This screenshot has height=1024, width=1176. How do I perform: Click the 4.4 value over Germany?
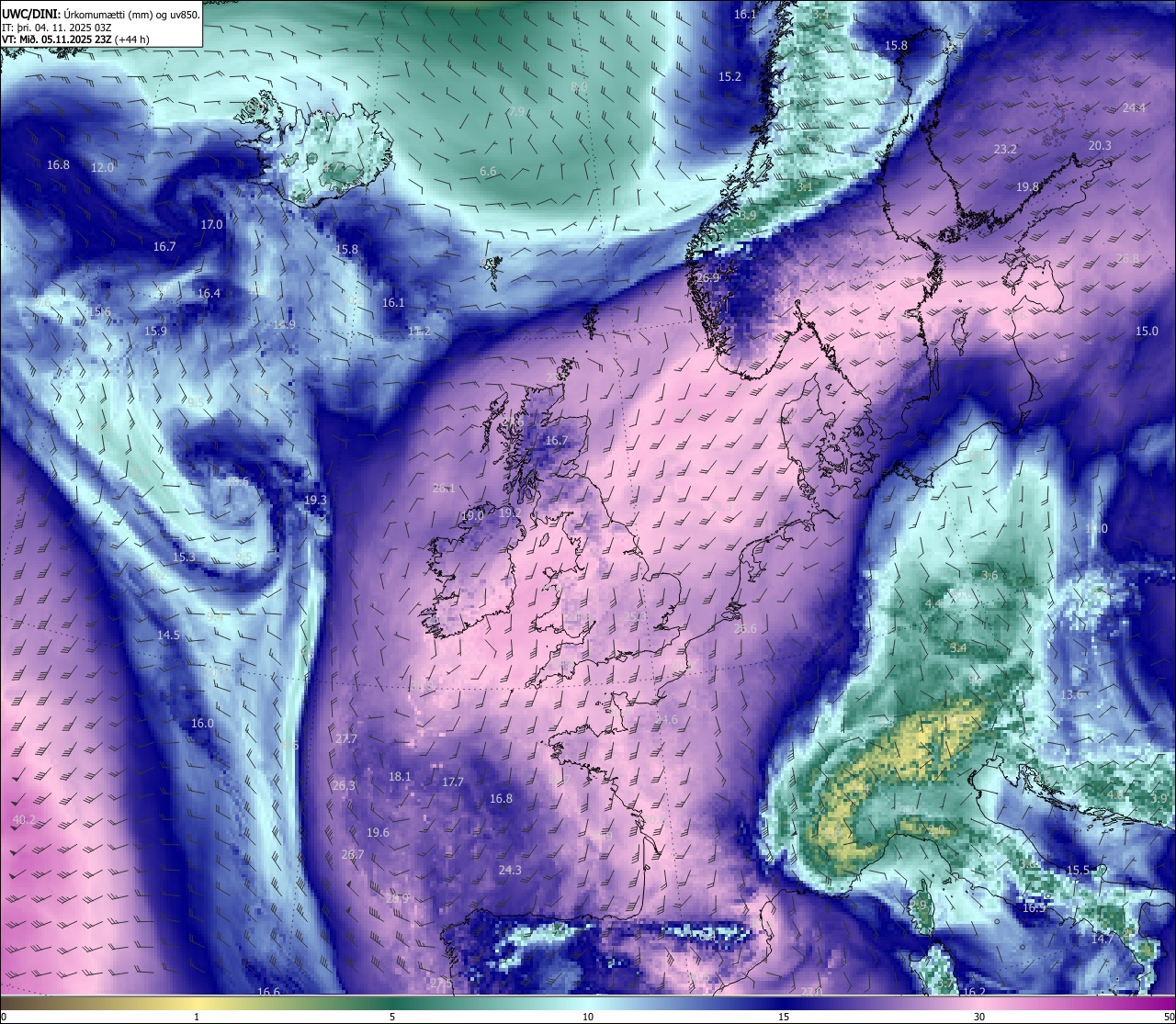point(933,604)
